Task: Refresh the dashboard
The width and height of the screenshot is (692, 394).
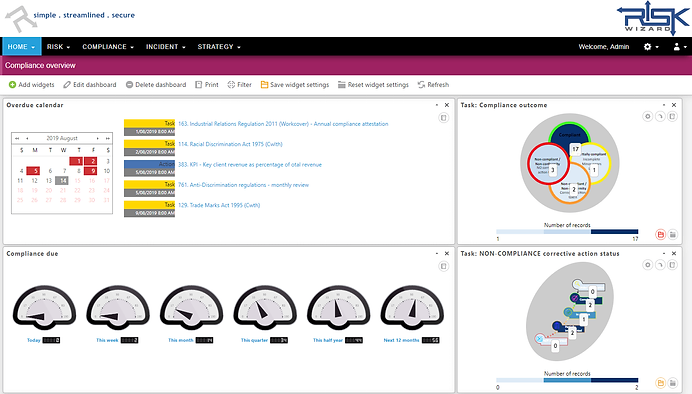Action: point(433,85)
